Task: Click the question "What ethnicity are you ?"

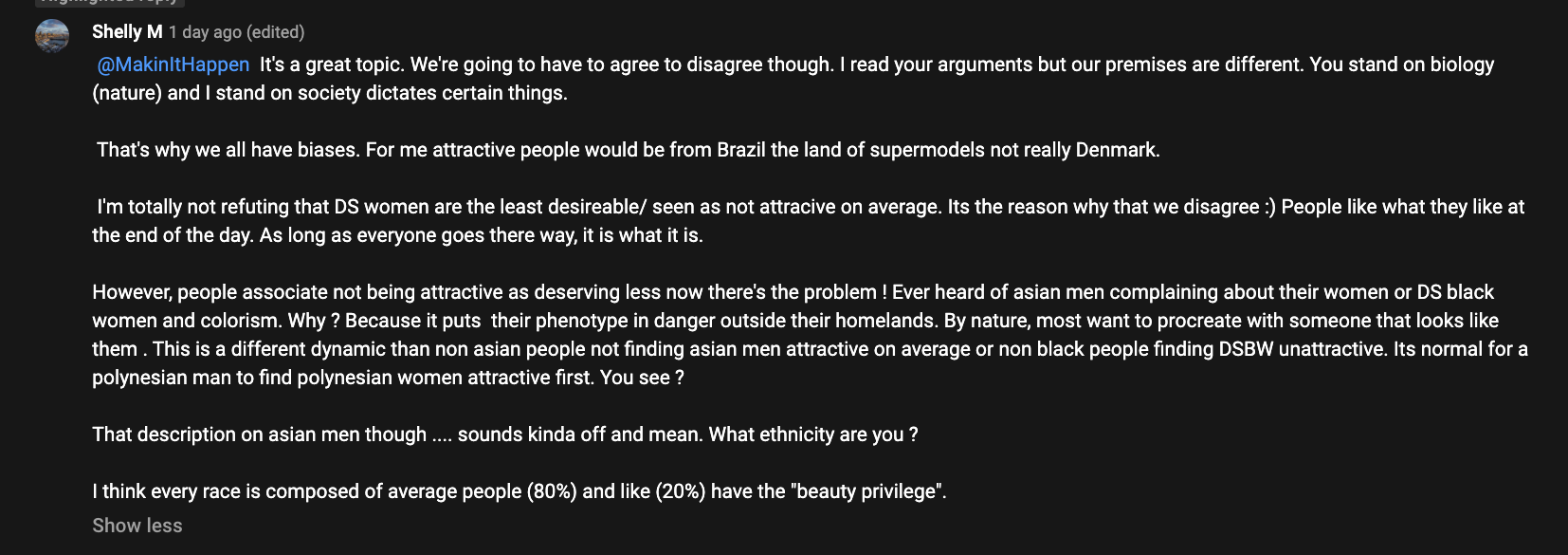Action: click(x=813, y=435)
